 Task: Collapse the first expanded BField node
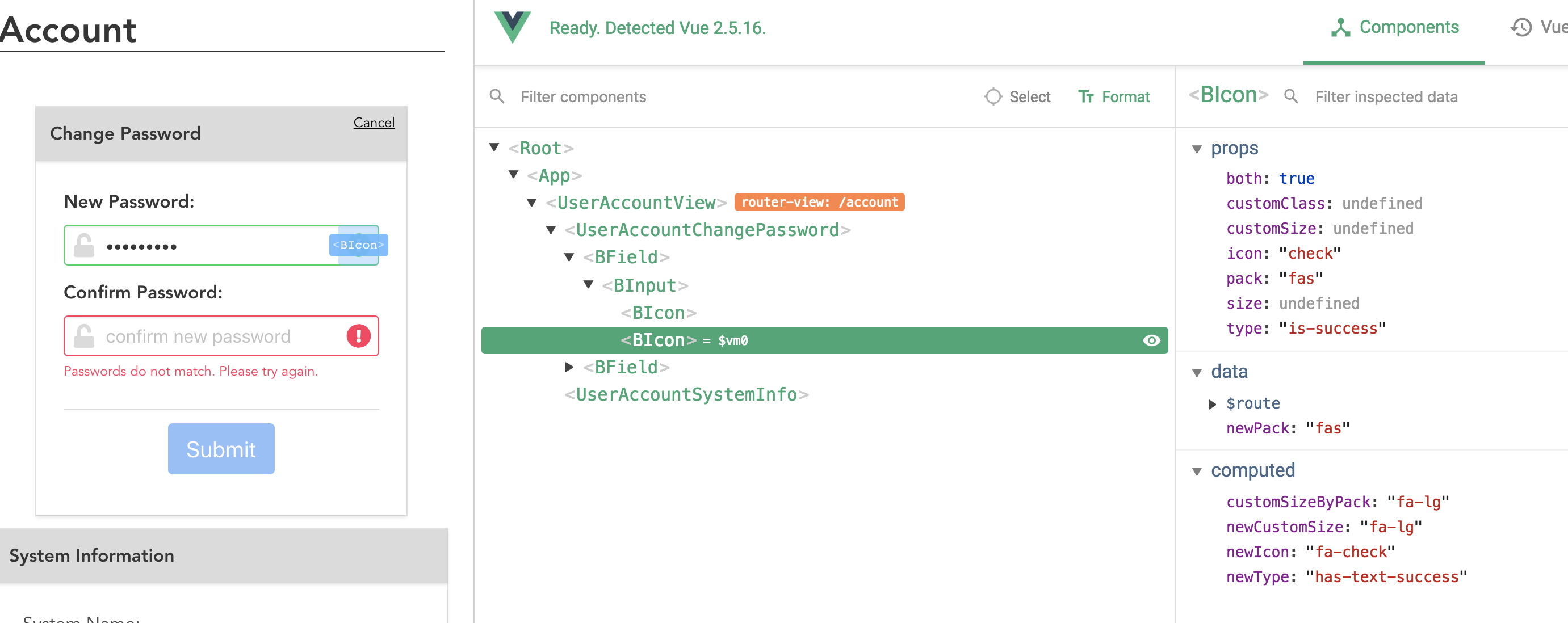pyautogui.click(x=570, y=256)
